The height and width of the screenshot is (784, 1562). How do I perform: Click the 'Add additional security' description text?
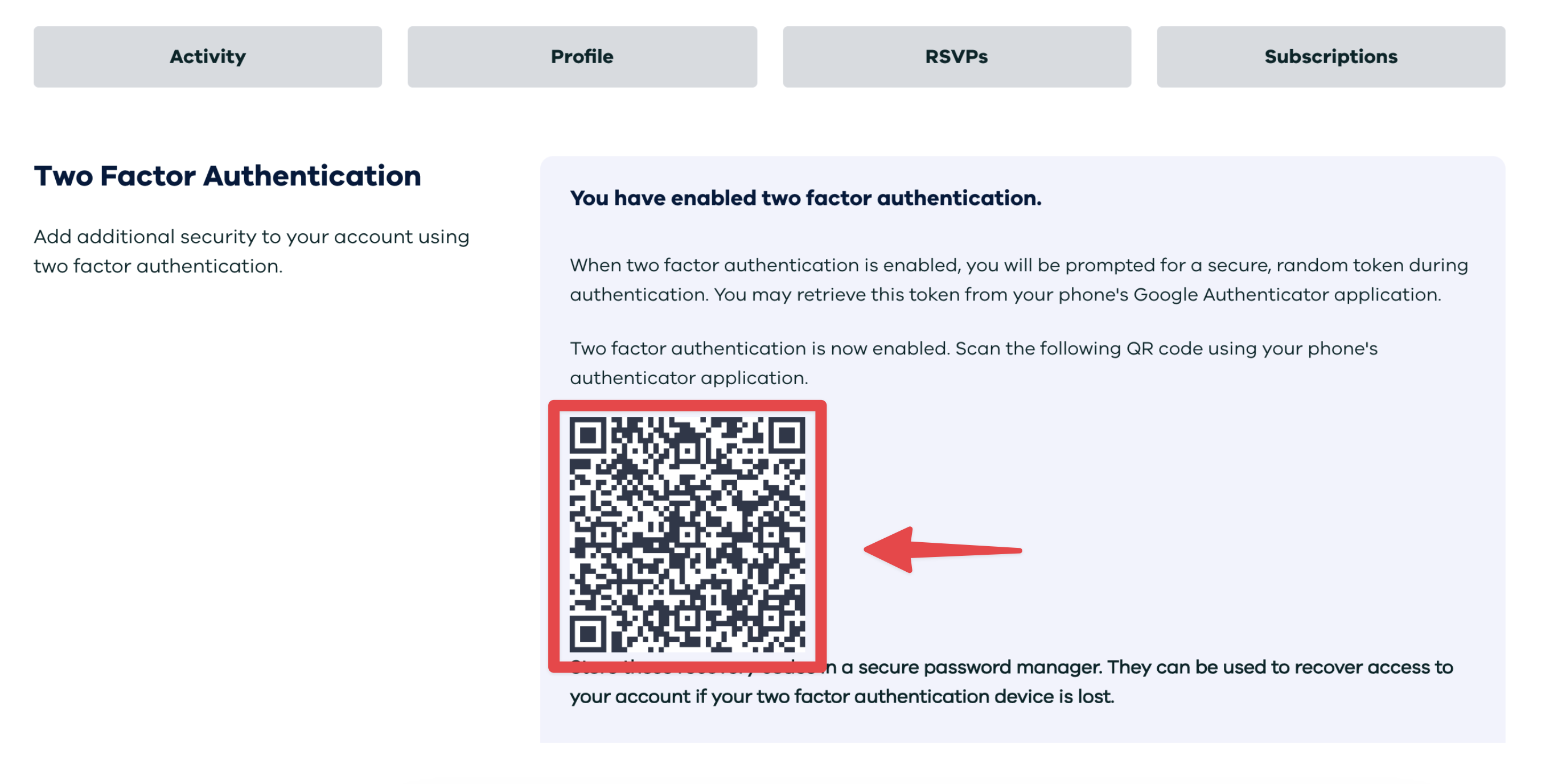pos(251,236)
